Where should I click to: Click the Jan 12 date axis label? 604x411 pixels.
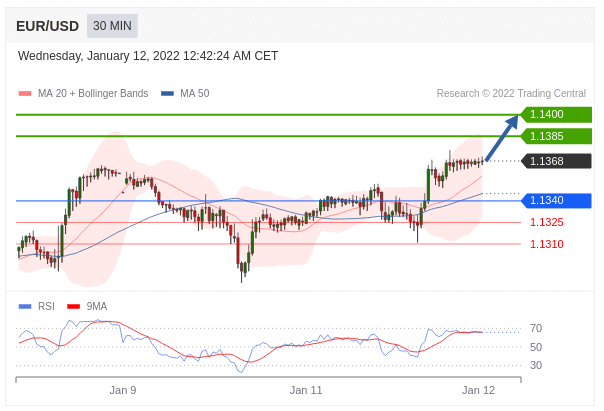478,391
